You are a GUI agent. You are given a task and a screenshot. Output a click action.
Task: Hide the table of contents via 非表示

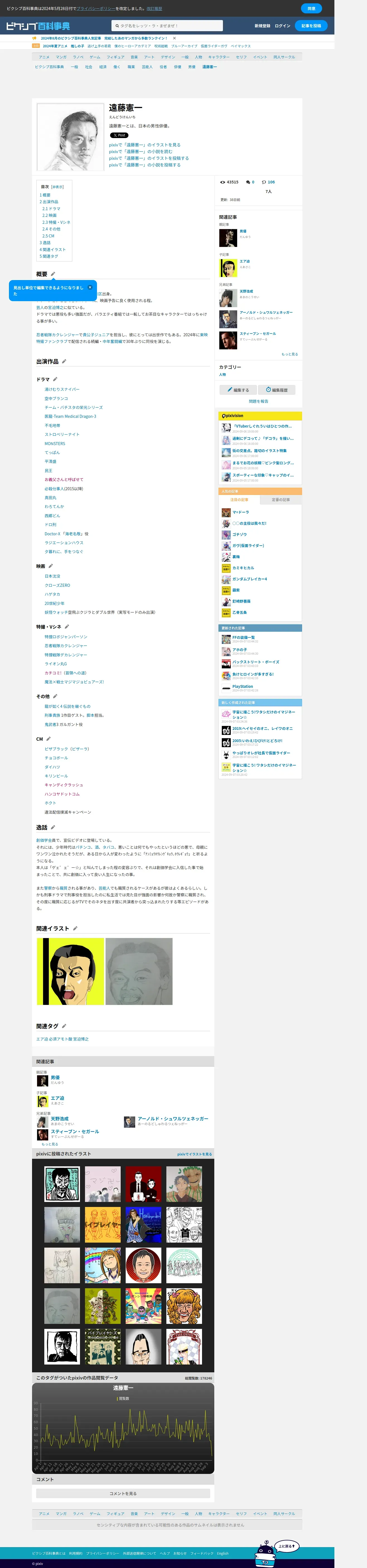click(57, 187)
